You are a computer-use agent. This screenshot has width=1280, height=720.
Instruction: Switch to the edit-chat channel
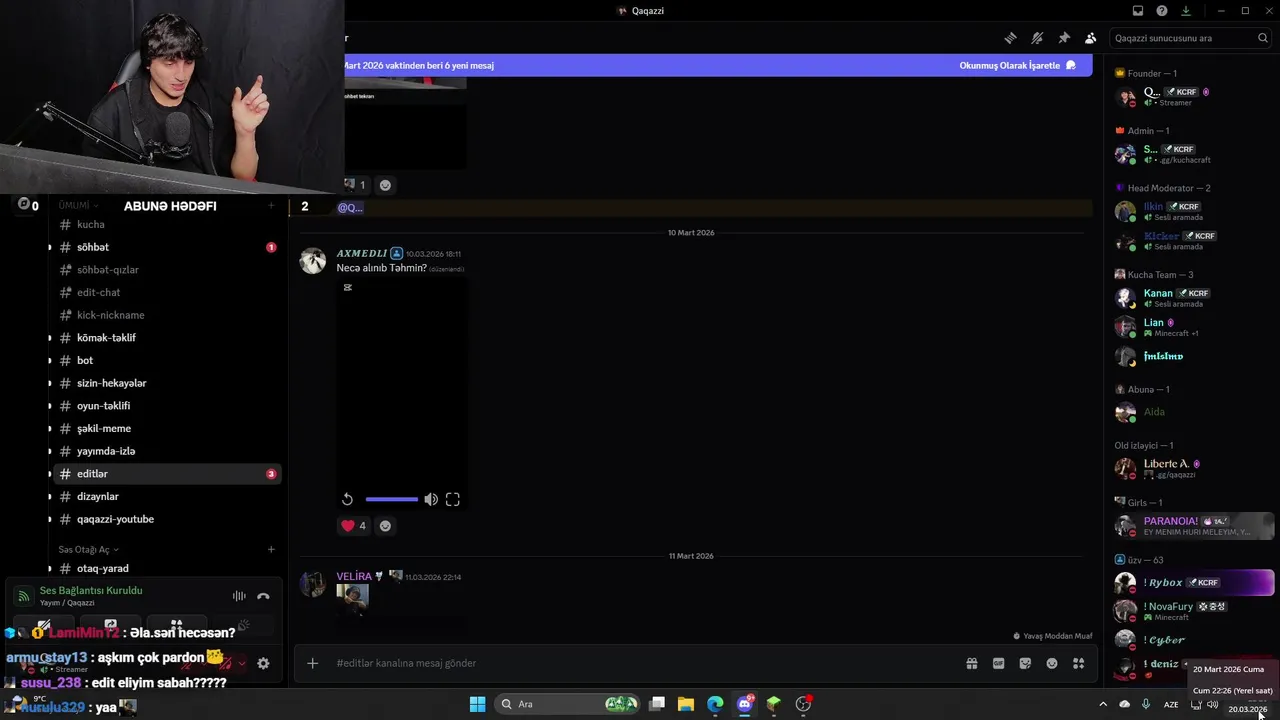point(165,292)
